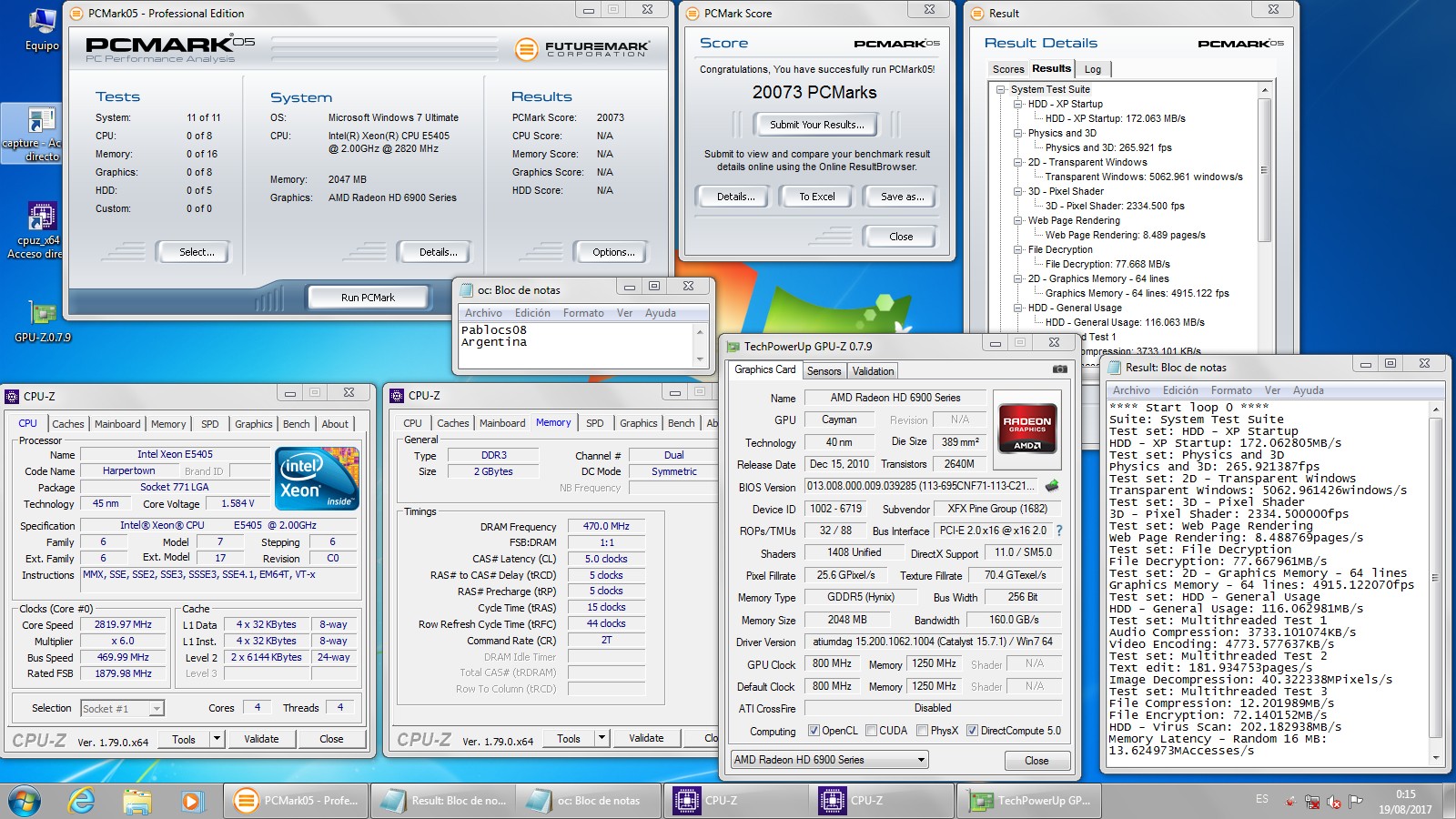
Task: Switch to Result Bloc de notas taskbar button
Action: pos(443,801)
